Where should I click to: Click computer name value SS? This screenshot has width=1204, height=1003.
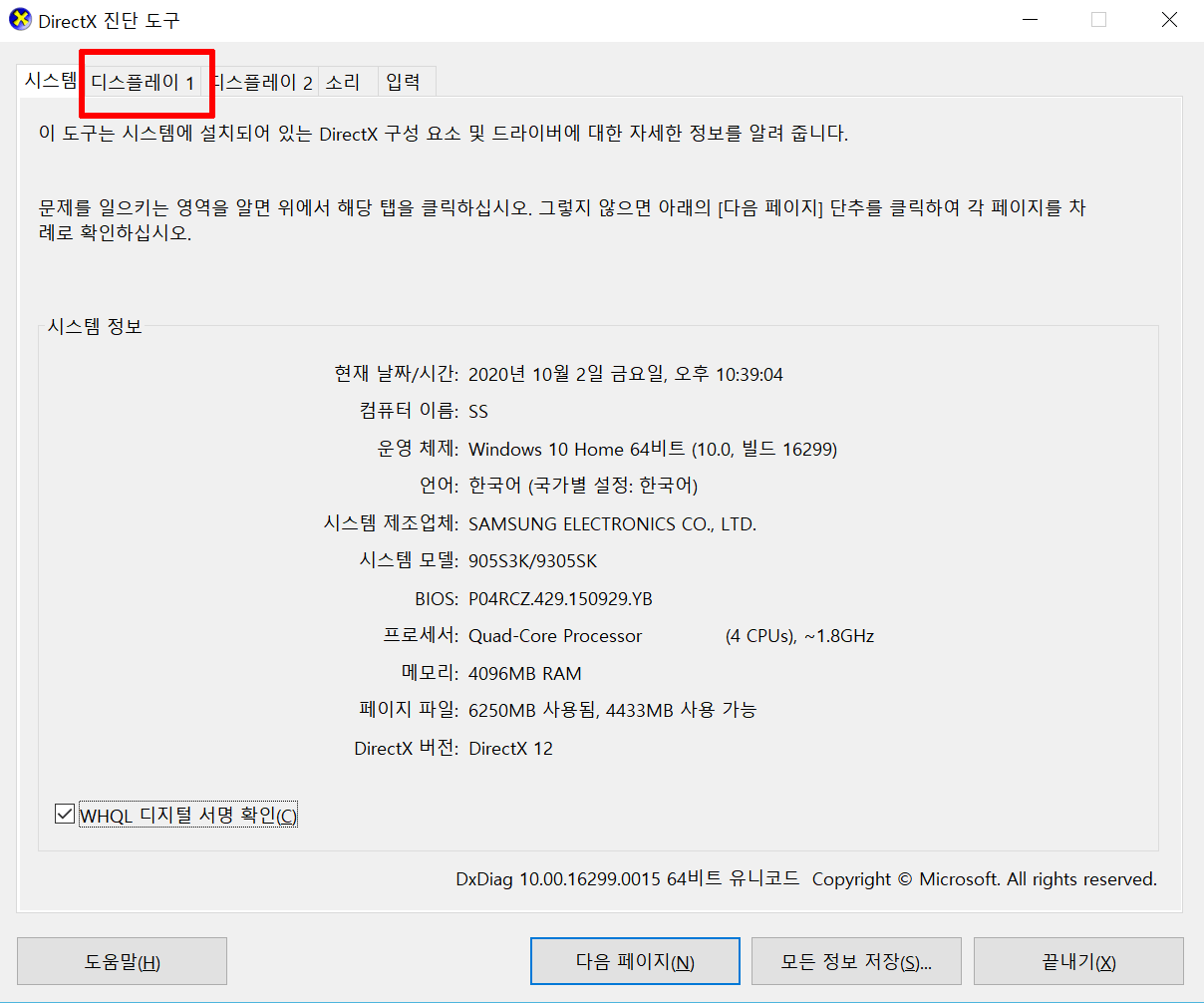(478, 412)
